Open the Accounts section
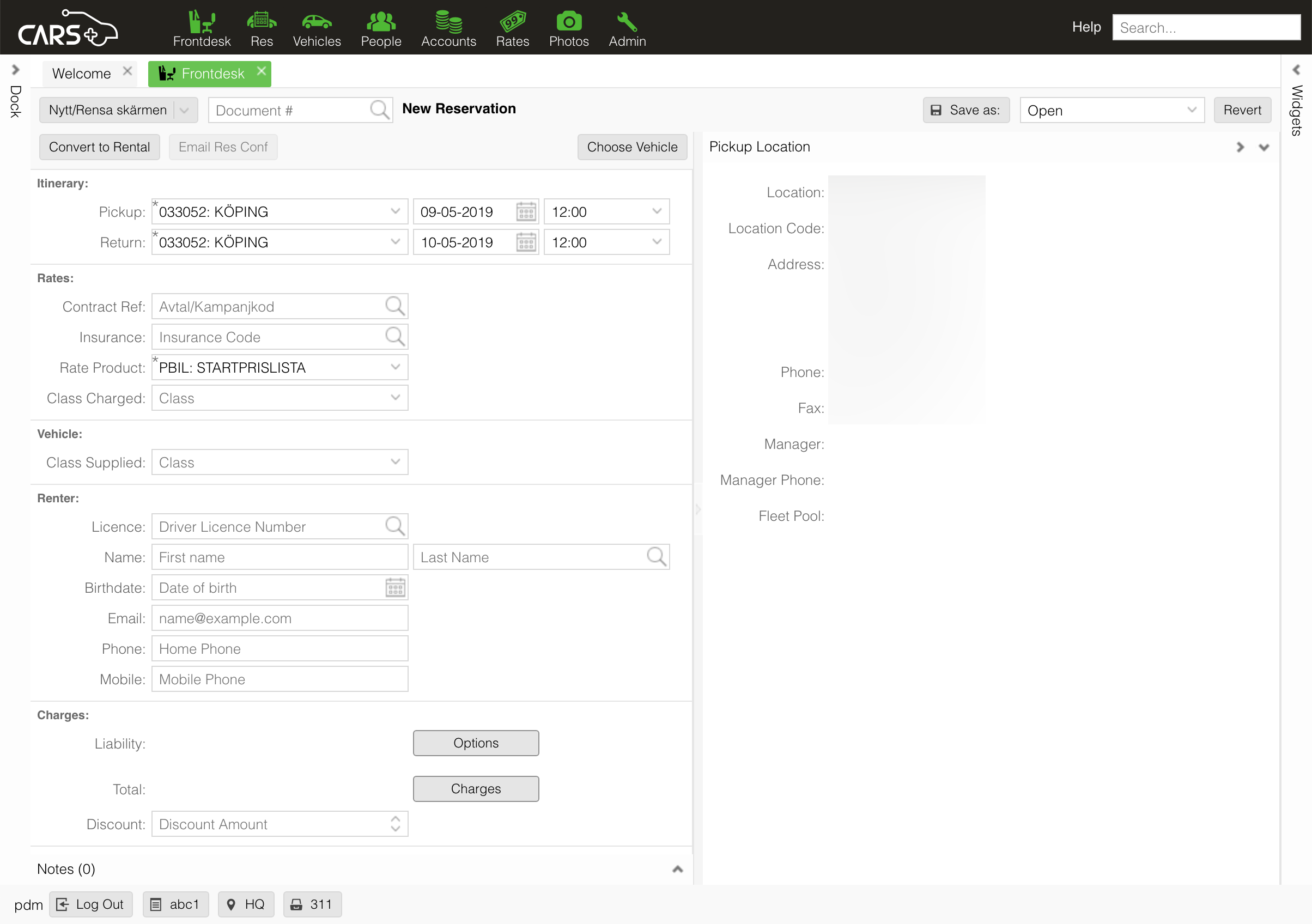 (448, 27)
